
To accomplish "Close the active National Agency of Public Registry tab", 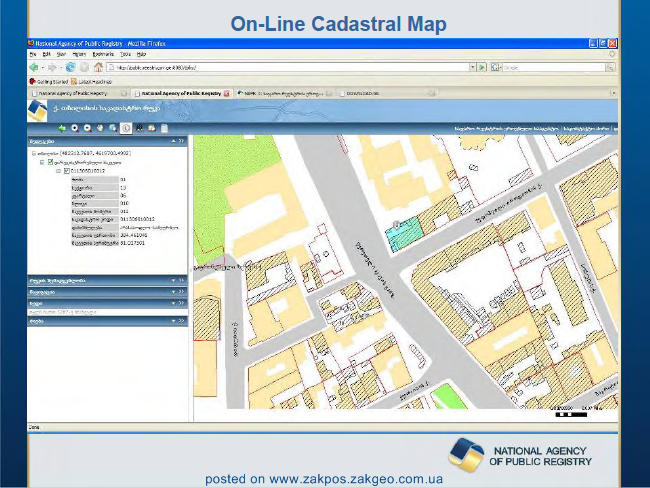I will click(226, 94).
